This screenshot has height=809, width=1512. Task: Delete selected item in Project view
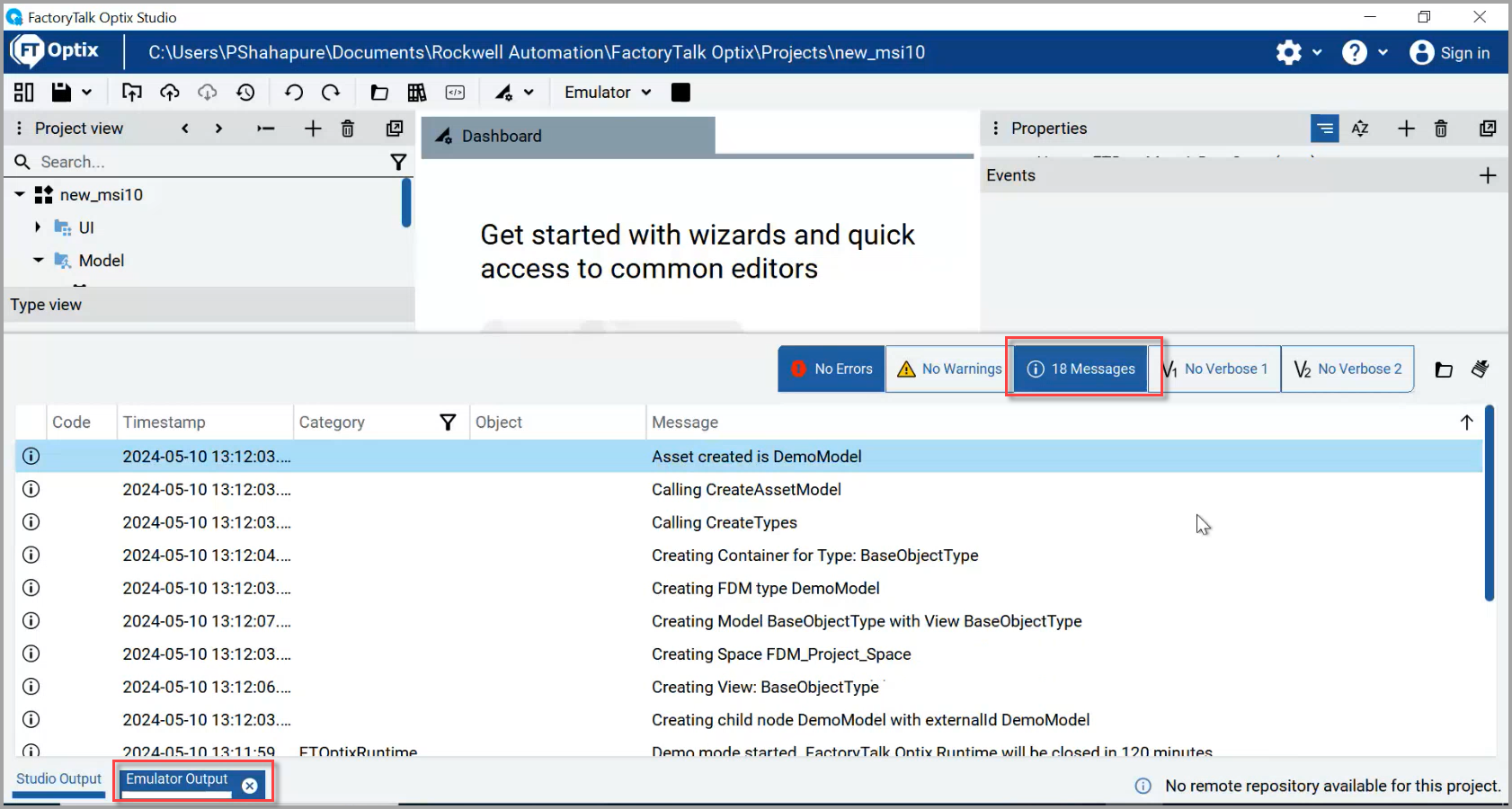coord(348,129)
